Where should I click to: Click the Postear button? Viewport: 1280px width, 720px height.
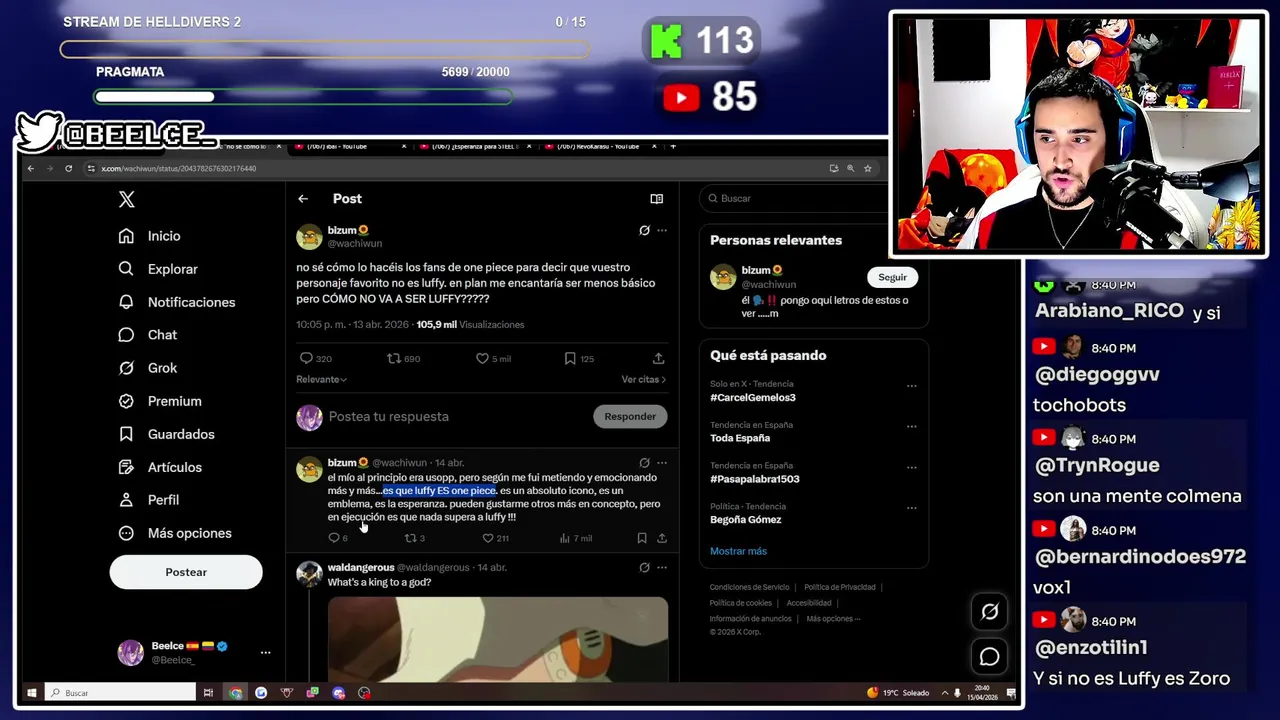[186, 572]
